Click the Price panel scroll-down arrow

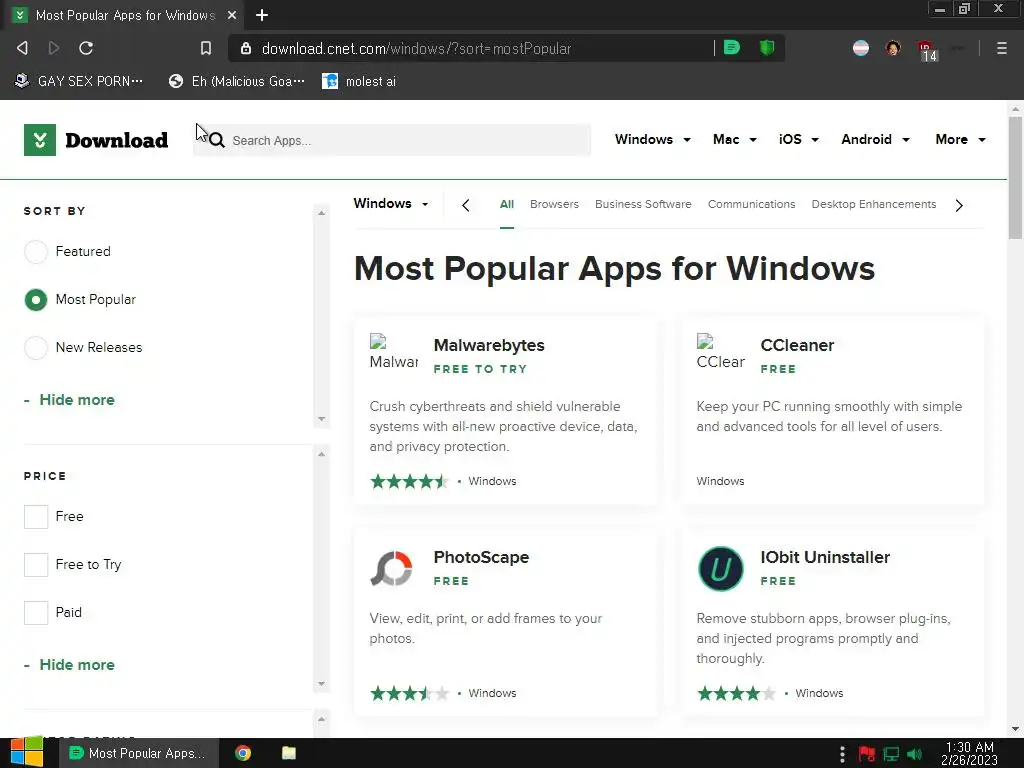(x=321, y=684)
